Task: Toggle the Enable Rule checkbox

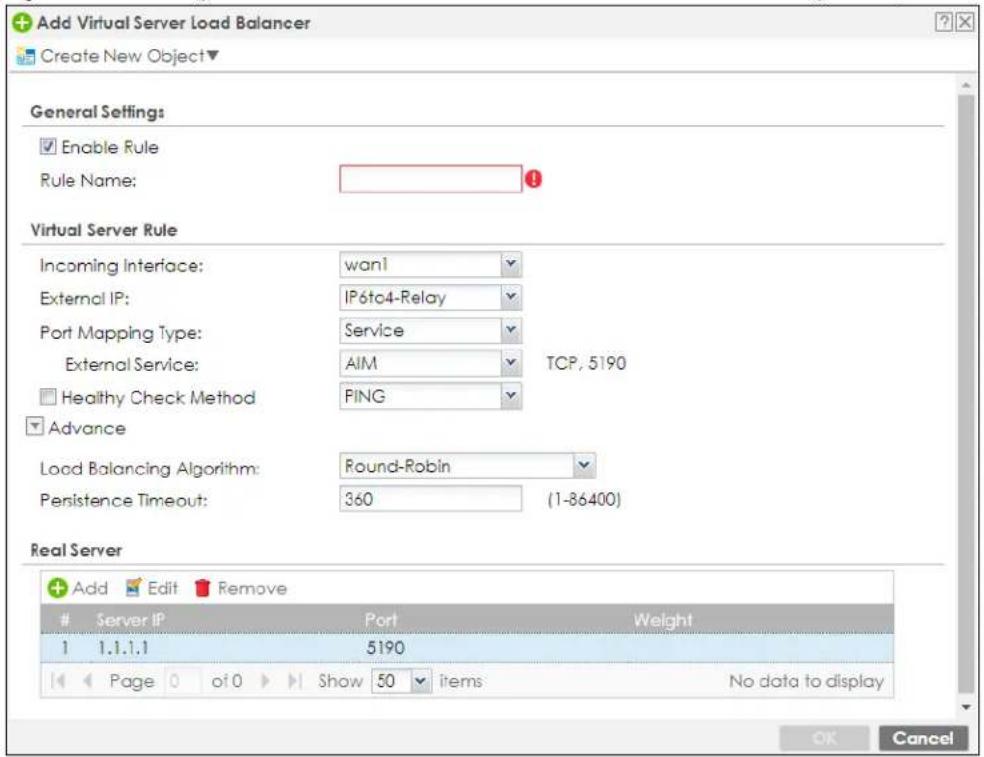Action: coord(48,147)
